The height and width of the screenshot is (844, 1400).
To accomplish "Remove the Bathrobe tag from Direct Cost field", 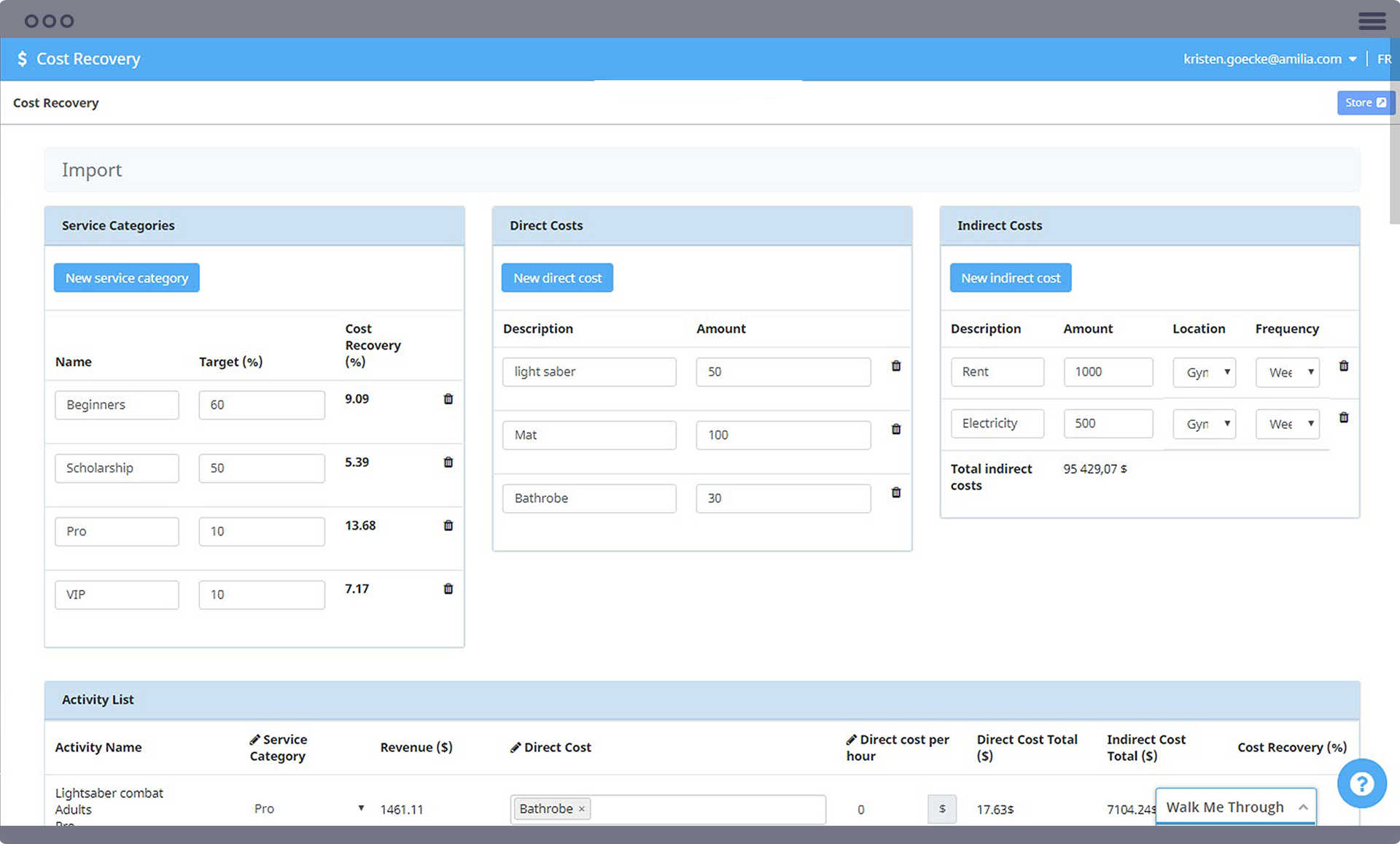I will [581, 809].
